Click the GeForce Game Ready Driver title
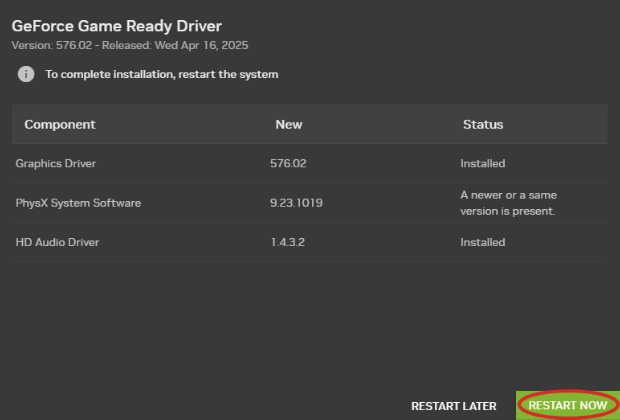This screenshot has width=620, height=420. (117, 26)
